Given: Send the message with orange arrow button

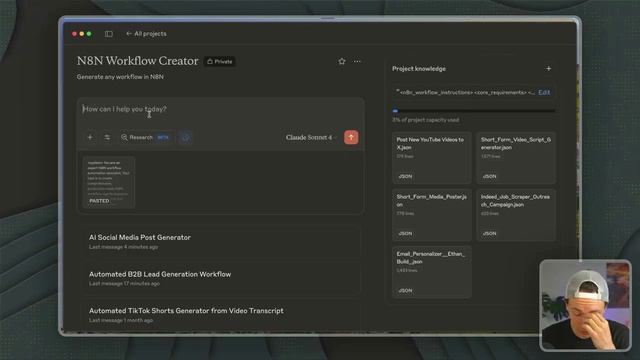Looking at the screenshot, I should coord(351,137).
